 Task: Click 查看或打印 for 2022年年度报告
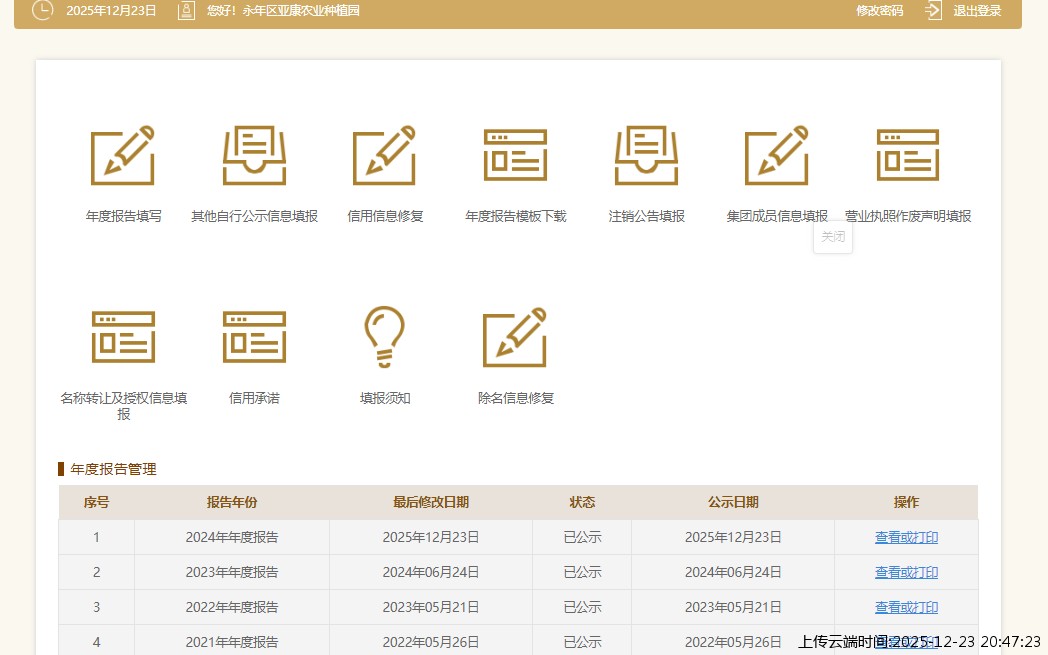click(x=906, y=607)
